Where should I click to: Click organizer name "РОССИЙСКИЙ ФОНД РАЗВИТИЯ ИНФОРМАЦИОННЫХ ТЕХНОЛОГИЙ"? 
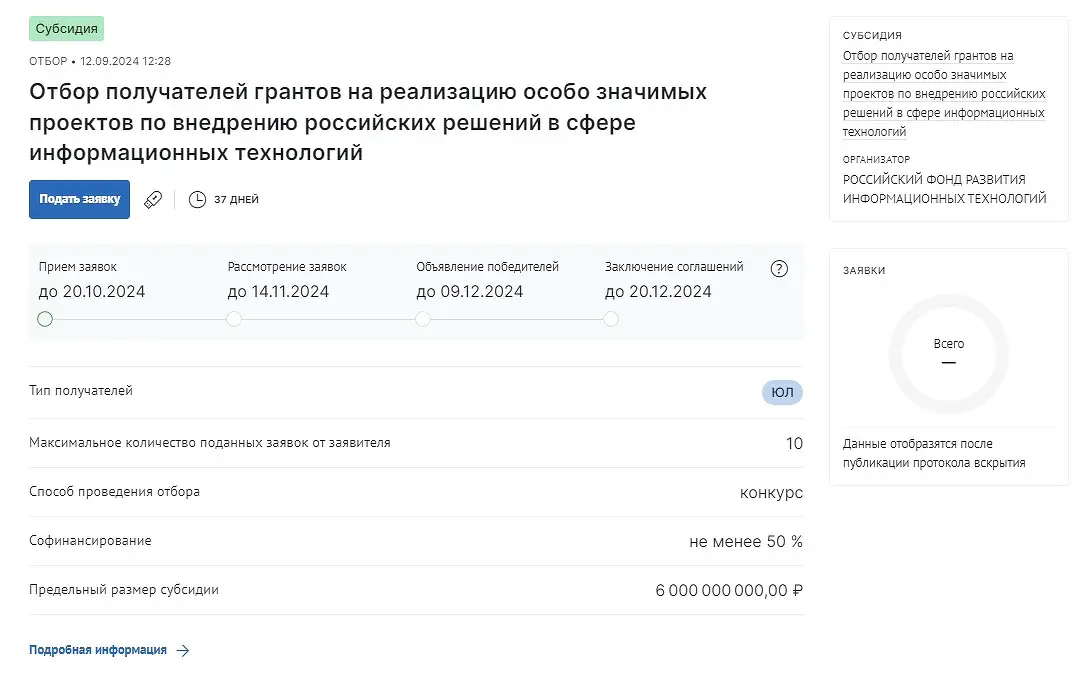944,189
